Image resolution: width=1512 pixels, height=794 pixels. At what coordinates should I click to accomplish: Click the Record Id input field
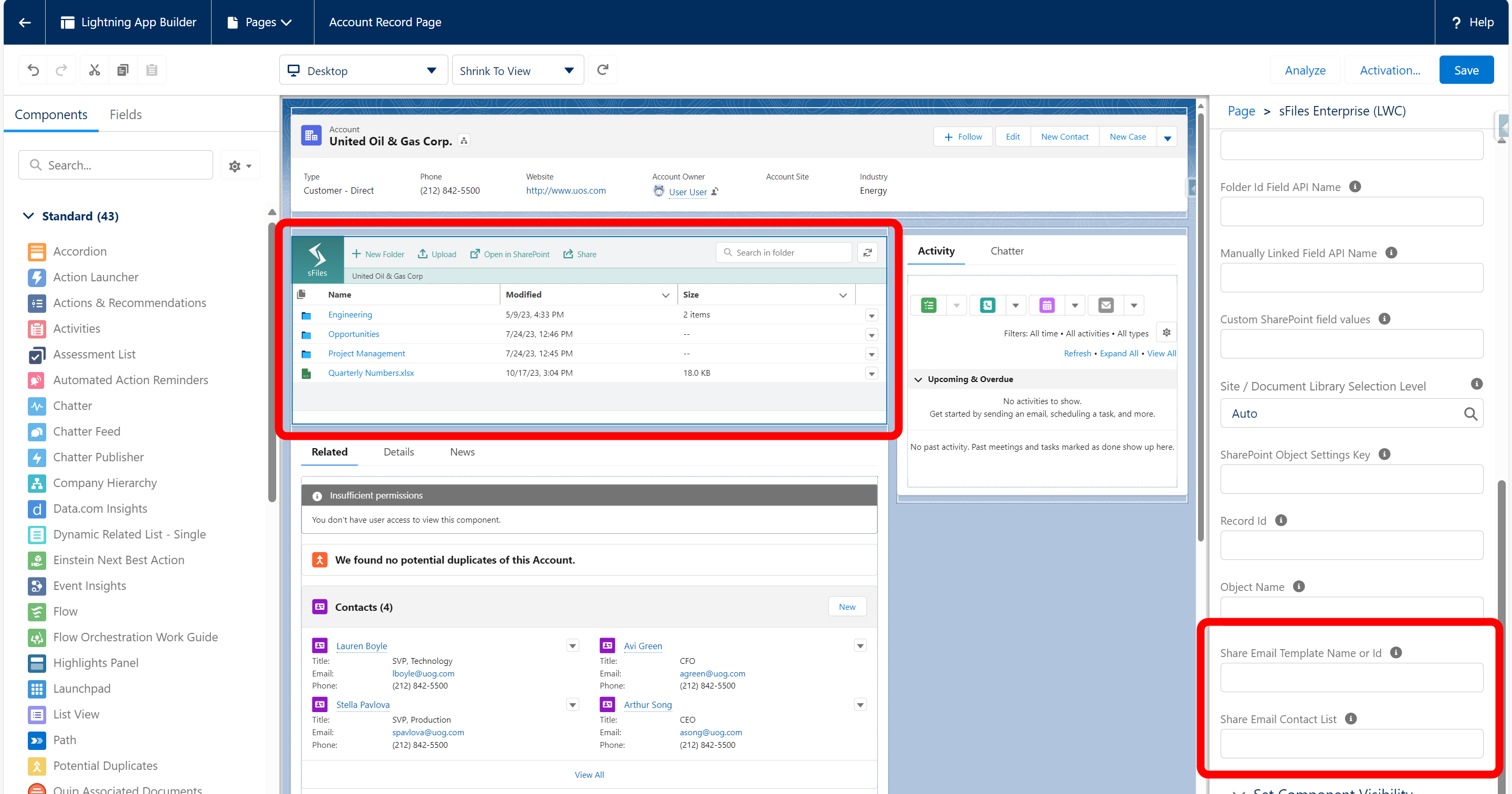(x=1351, y=546)
